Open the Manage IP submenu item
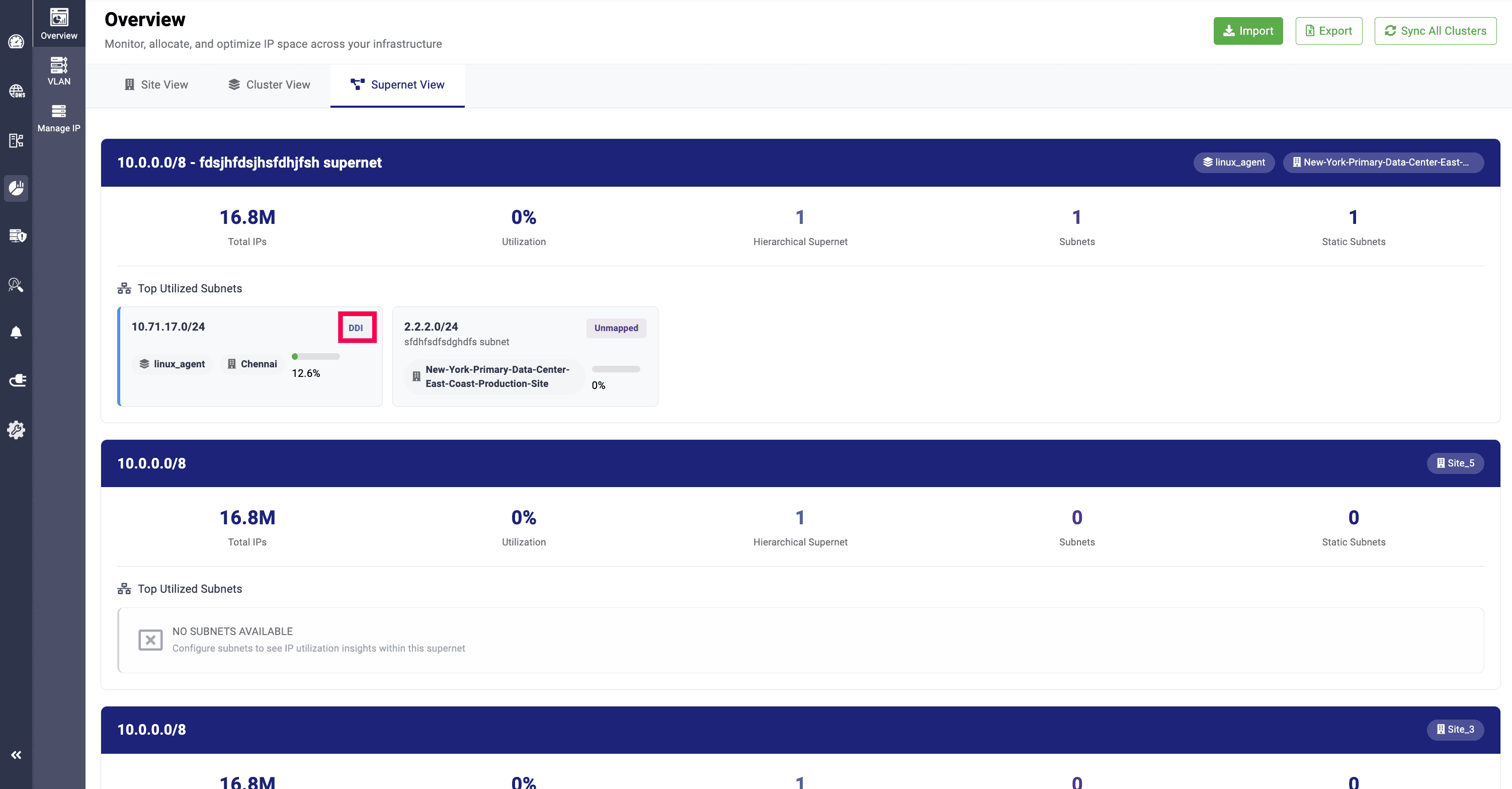Image resolution: width=1512 pixels, height=789 pixels. (59, 118)
